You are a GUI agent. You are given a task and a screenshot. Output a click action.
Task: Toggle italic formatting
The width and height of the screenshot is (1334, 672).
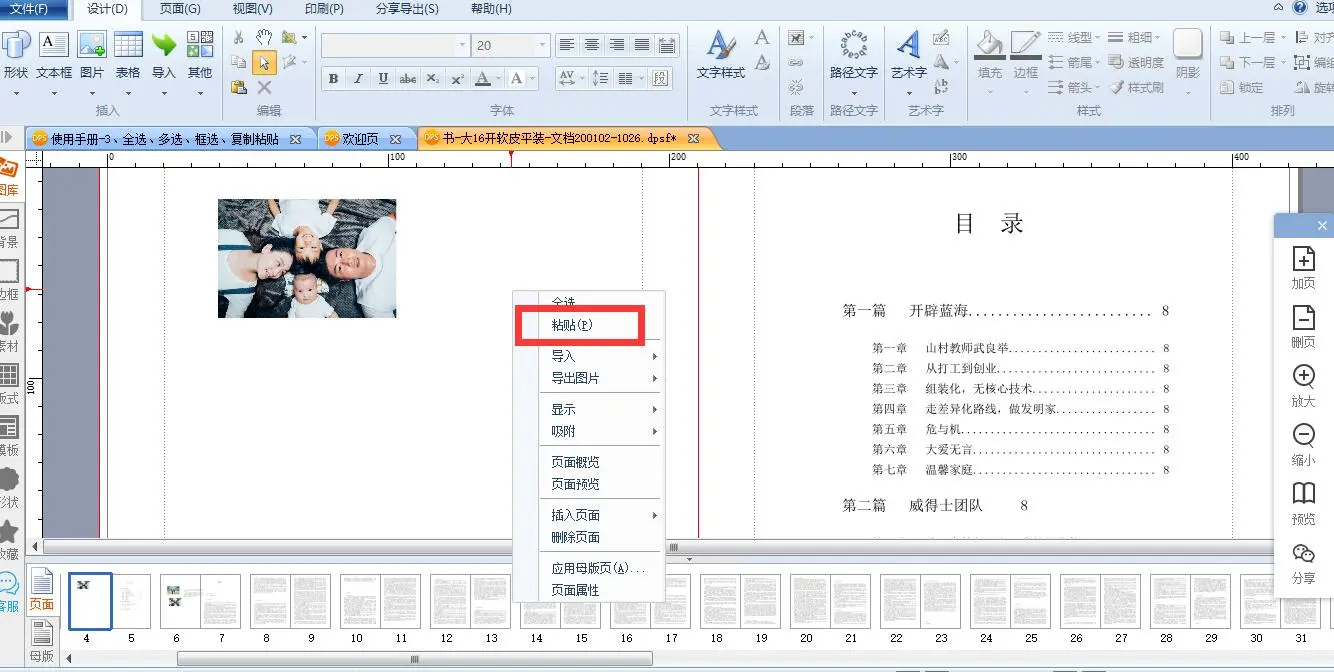pyautogui.click(x=358, y=79)
